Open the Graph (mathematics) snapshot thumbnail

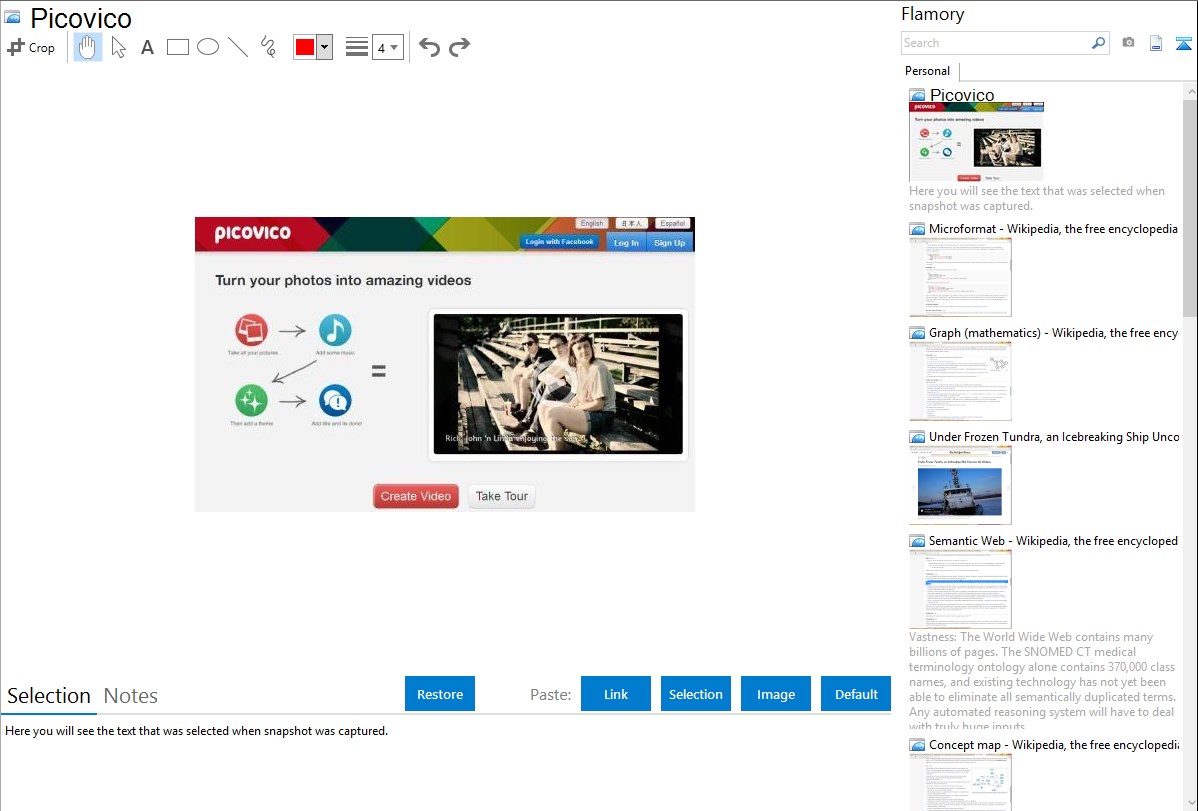(x=960, y=381)
